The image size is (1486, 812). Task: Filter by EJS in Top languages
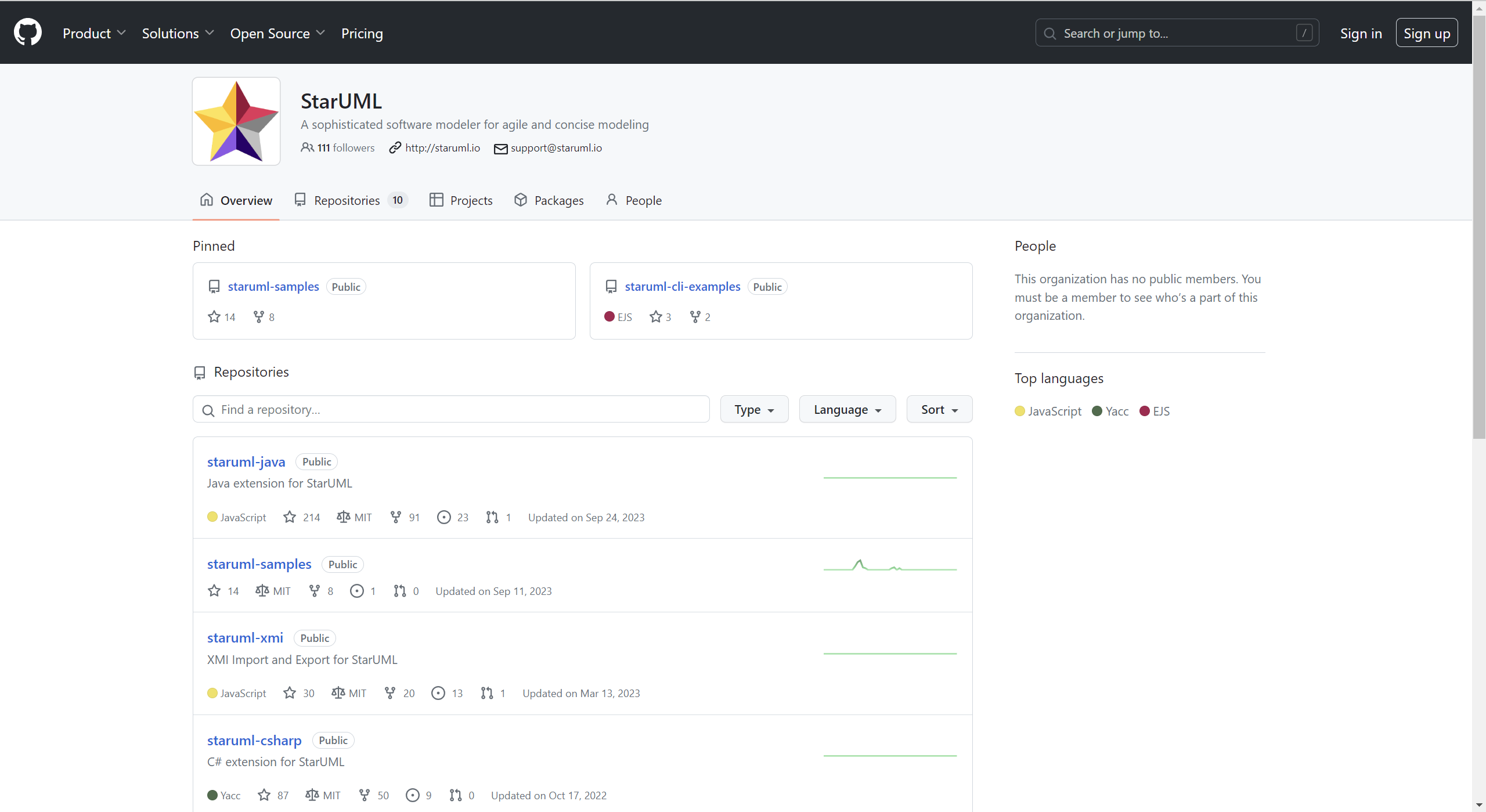point(1155,411)
